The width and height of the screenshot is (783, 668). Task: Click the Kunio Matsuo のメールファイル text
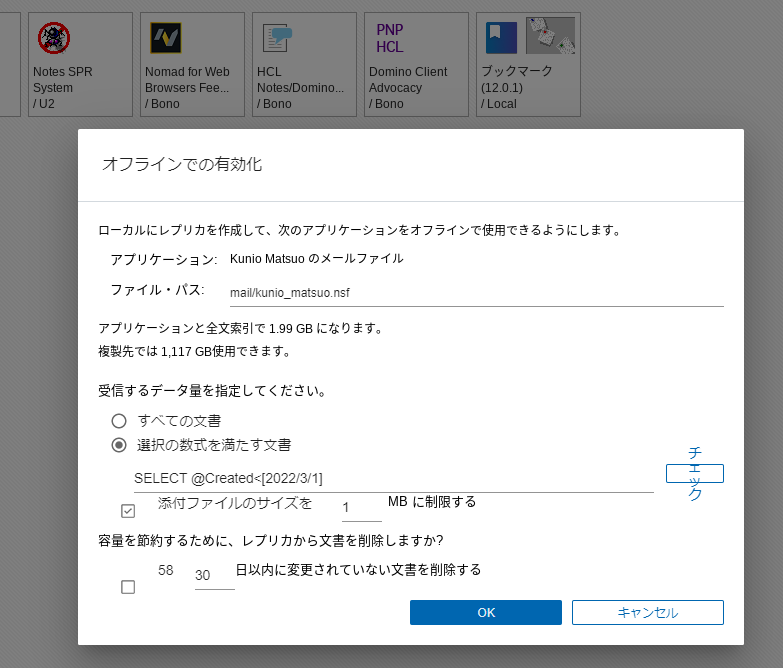coord(317,259)
